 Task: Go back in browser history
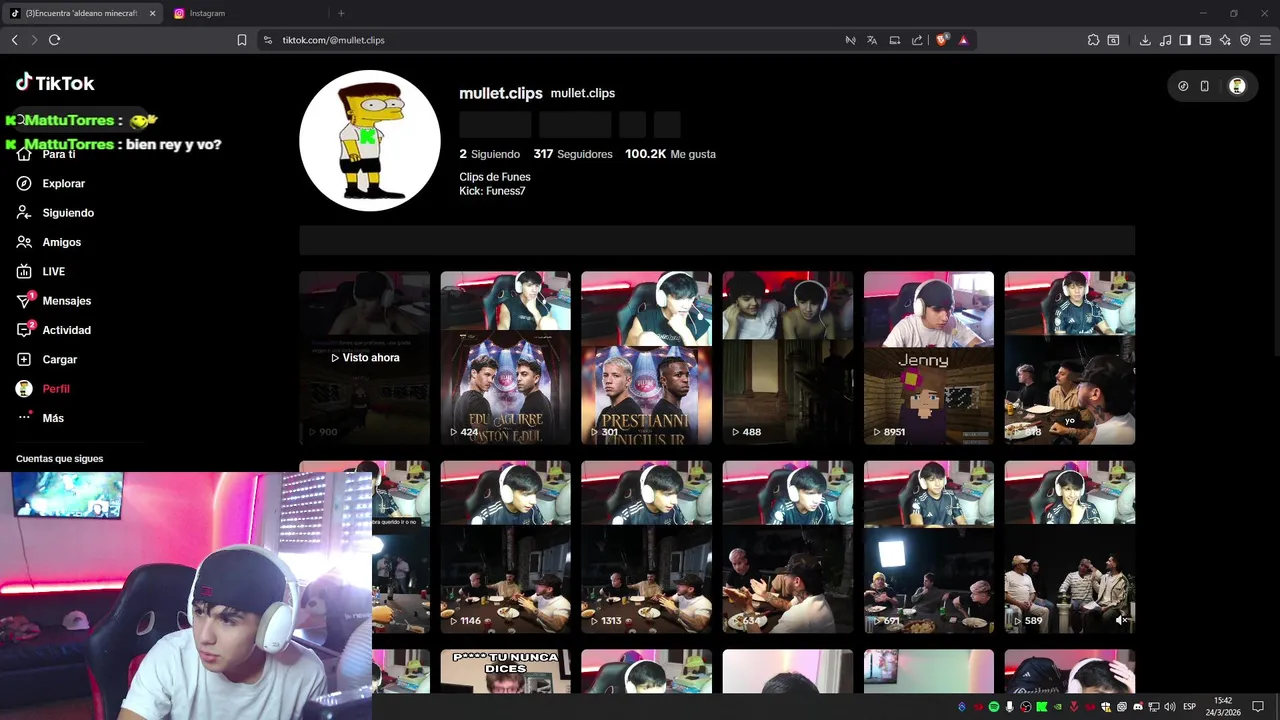point(14,40)
